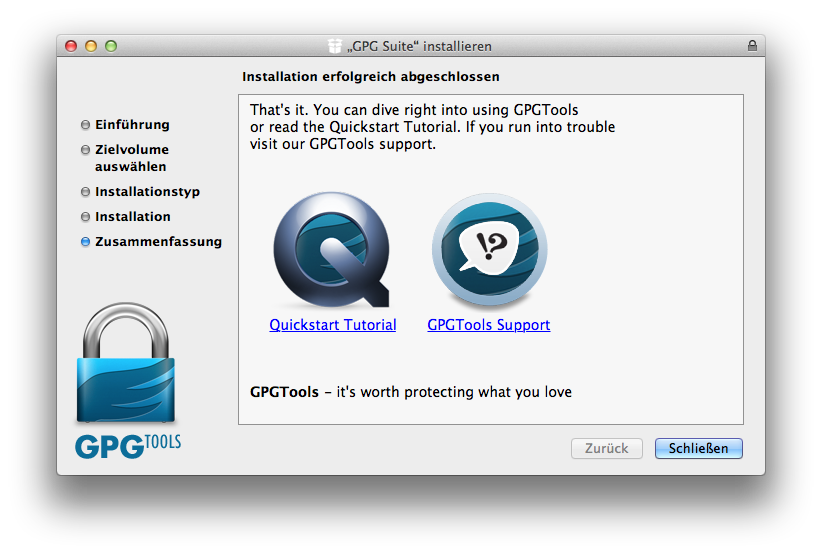Select the Zielvolume auswählen step bullet

point(85,150)
